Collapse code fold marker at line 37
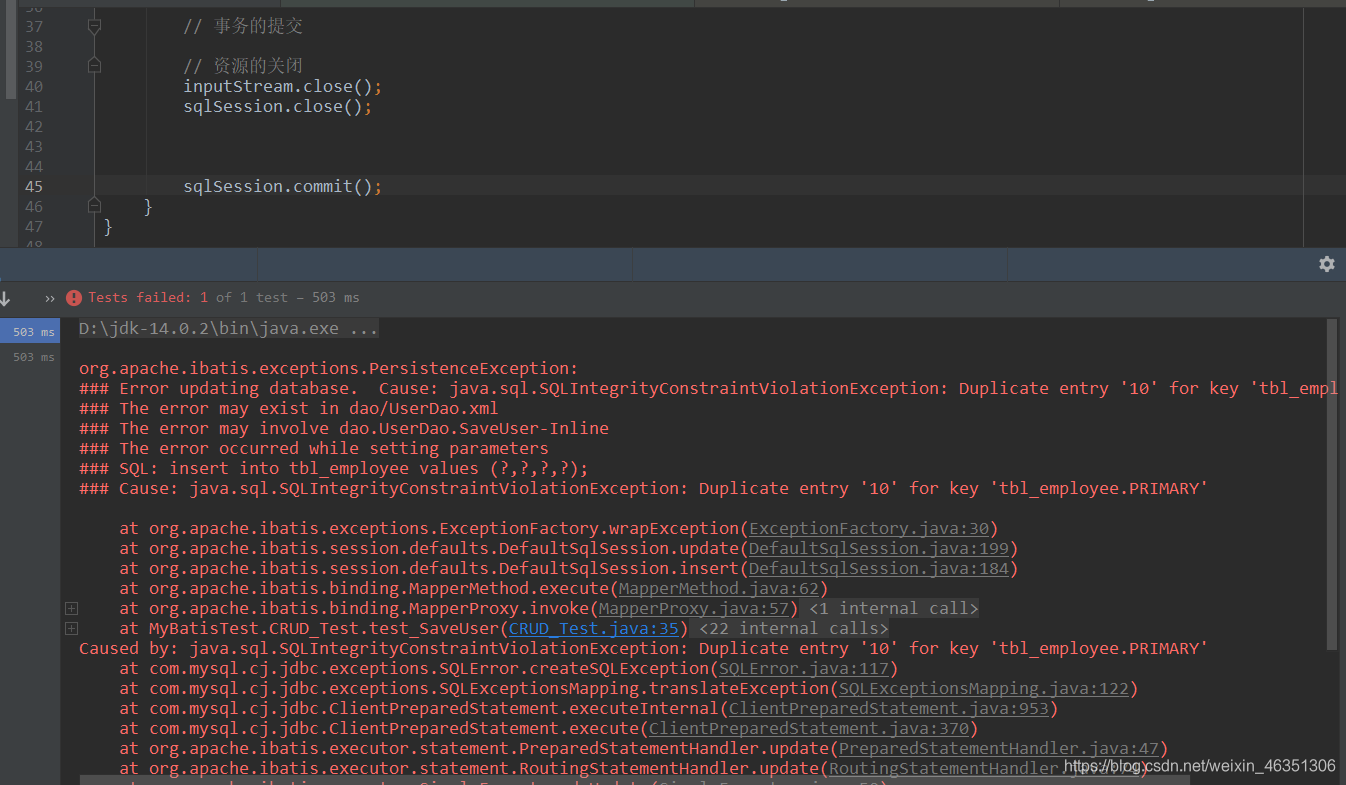This screenshot has height=785, width=1346. coord(94,27)
